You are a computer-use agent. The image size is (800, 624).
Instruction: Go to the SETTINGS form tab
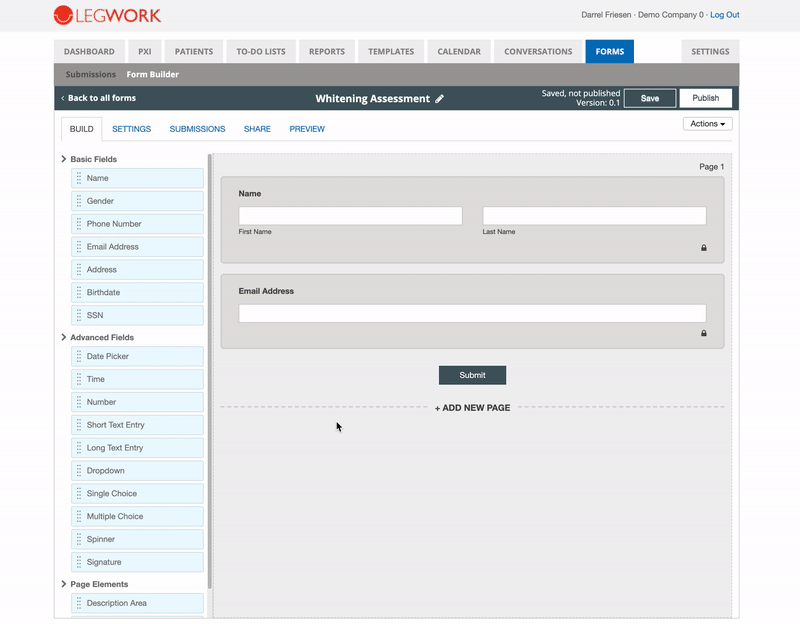click(132, 129)
